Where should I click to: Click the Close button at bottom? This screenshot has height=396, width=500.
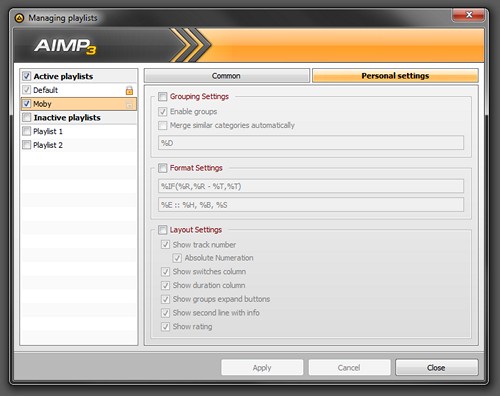coord(437,367)
